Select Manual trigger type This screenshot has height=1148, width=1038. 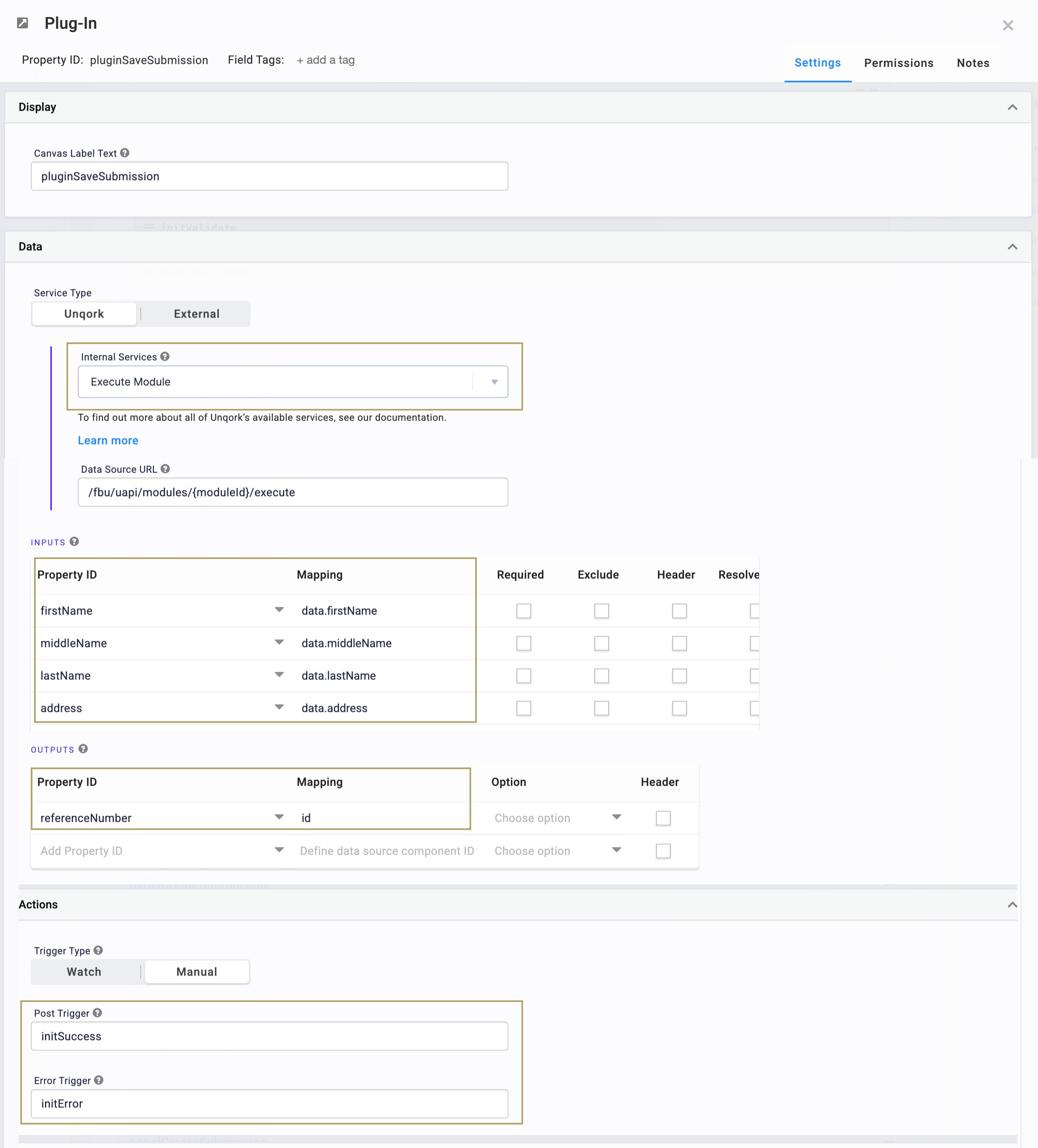(196, 972)
